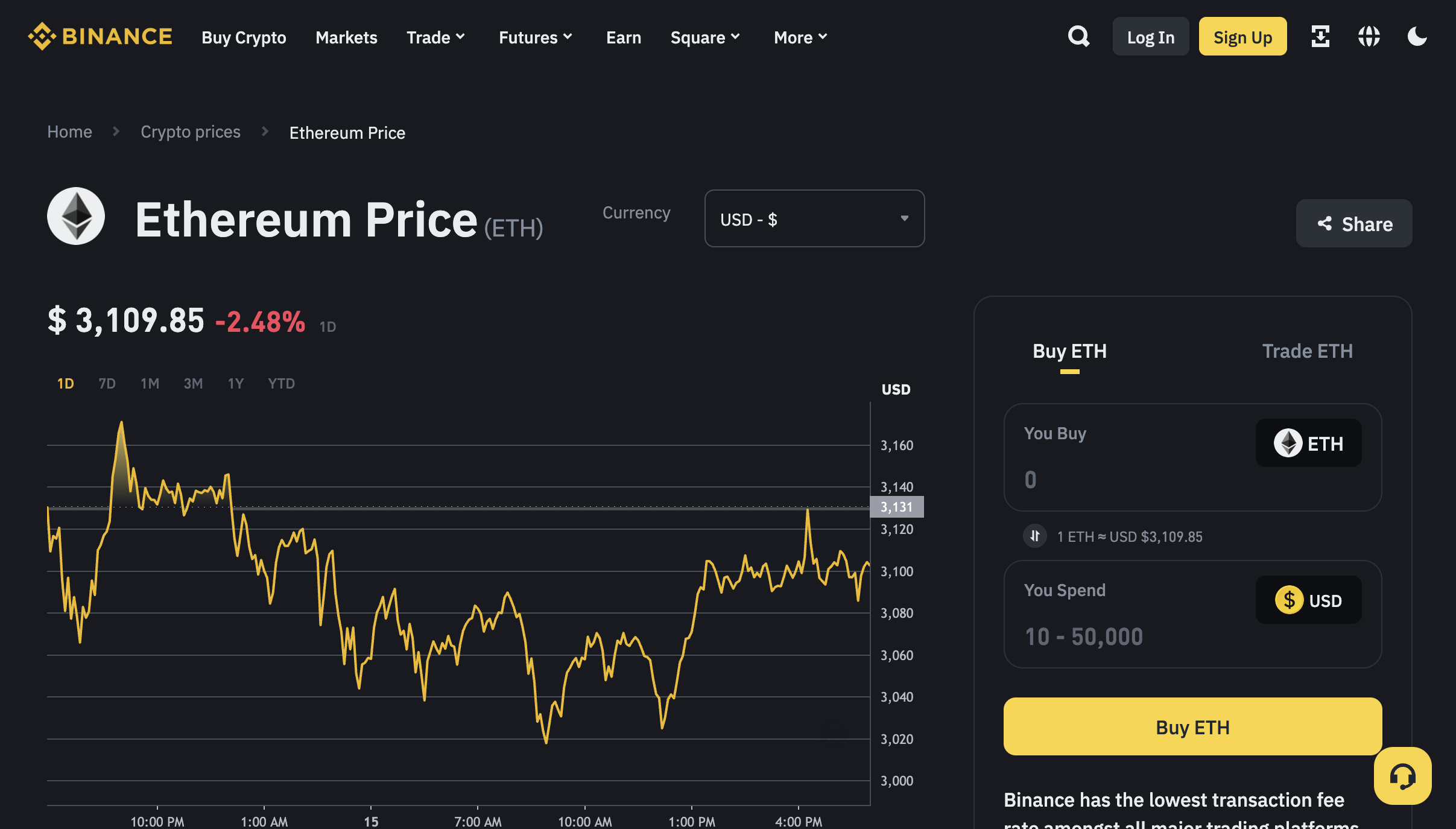Image resolution: width=1456 pixels, height=829 pixels.
Task: Click the Ethereum coin logo
Action: pyautogui.click(x=76, y=216)
